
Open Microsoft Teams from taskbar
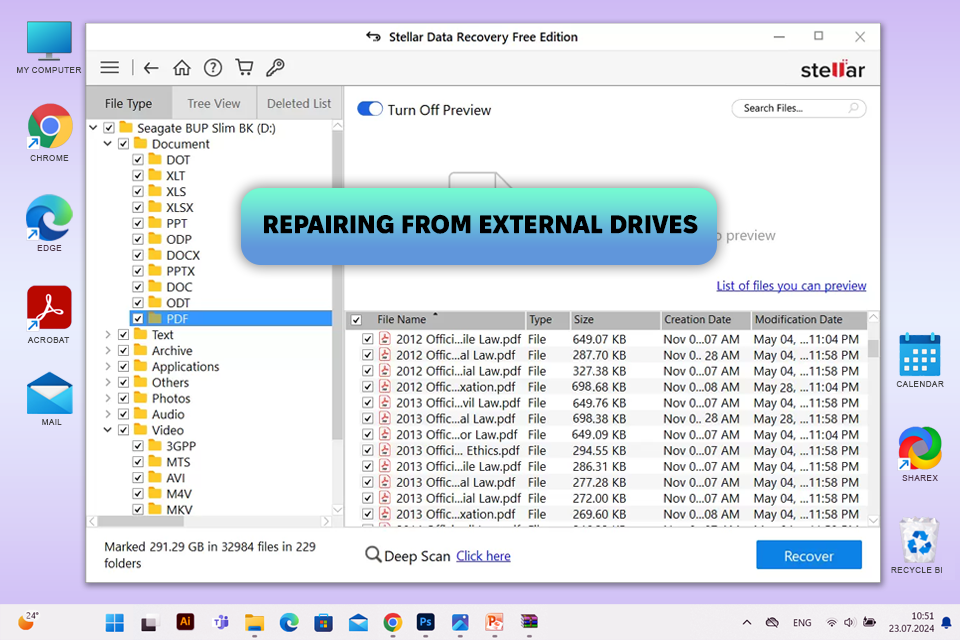coord(220,623)
